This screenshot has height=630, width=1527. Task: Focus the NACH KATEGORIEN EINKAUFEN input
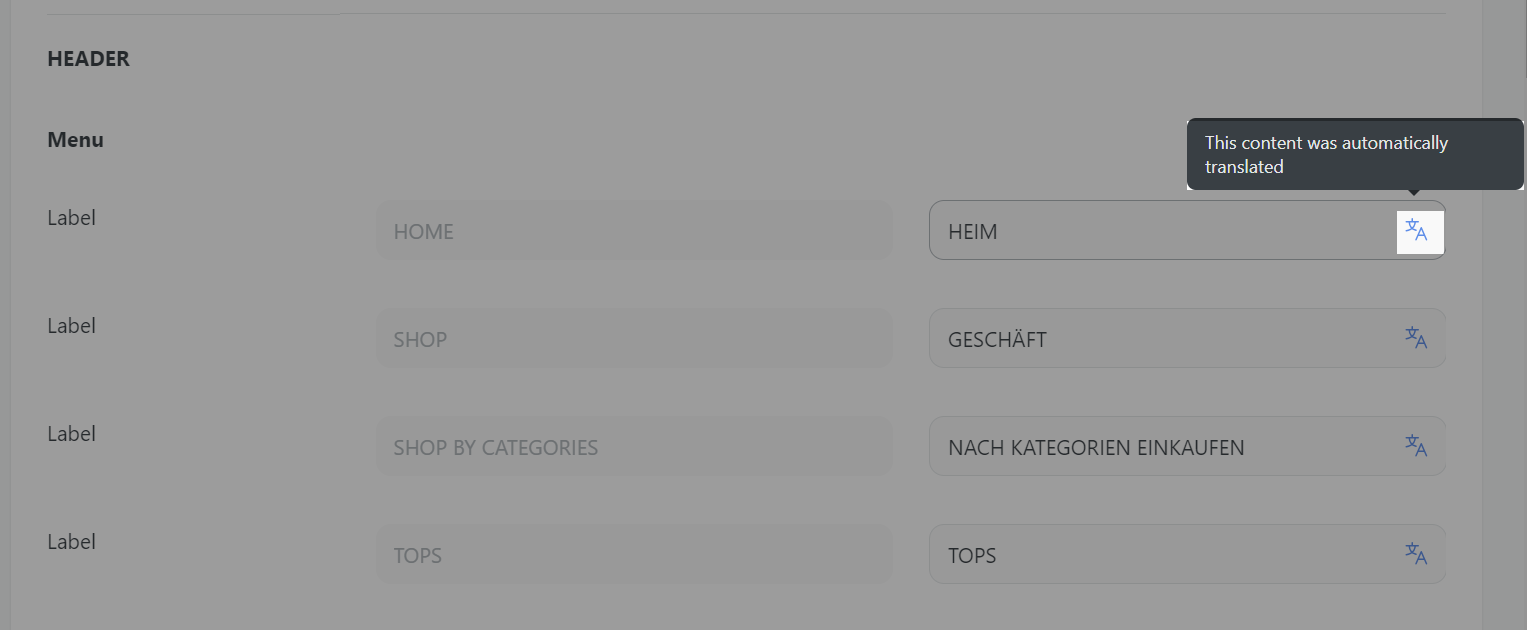pyautogui.click(x=1187, y=446)
